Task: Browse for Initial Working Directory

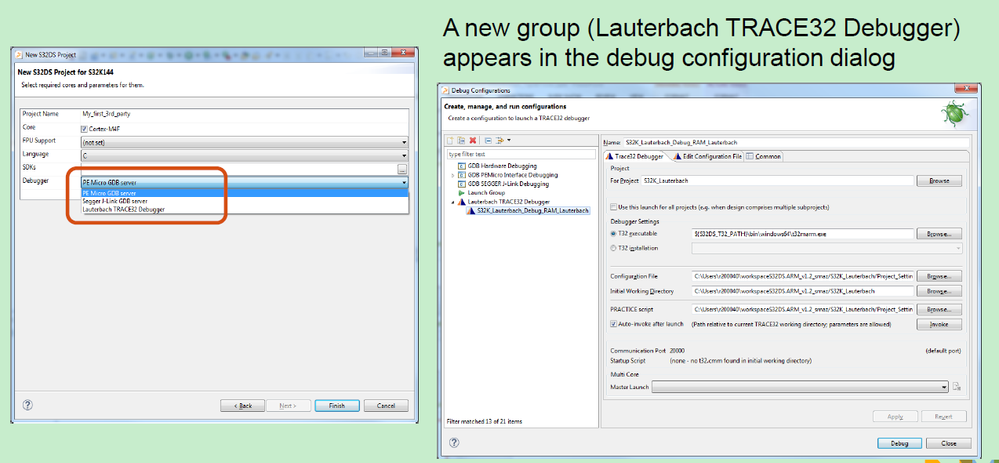Action: [x=939, y=291]
